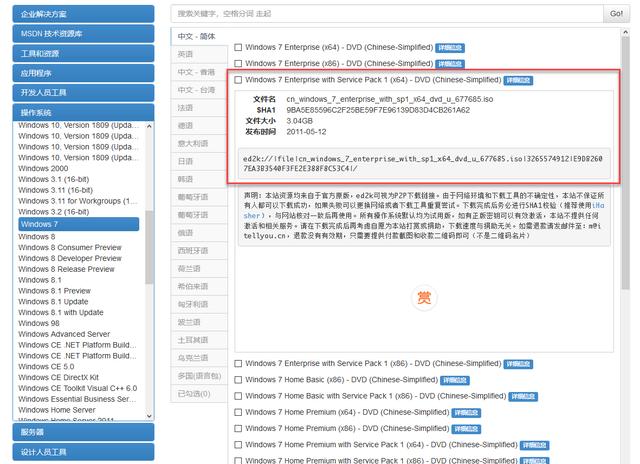Viewport: 640px width, 464px height.
Task: Select Windows 8 Consumer Preview entry
Action: point(70,248)
